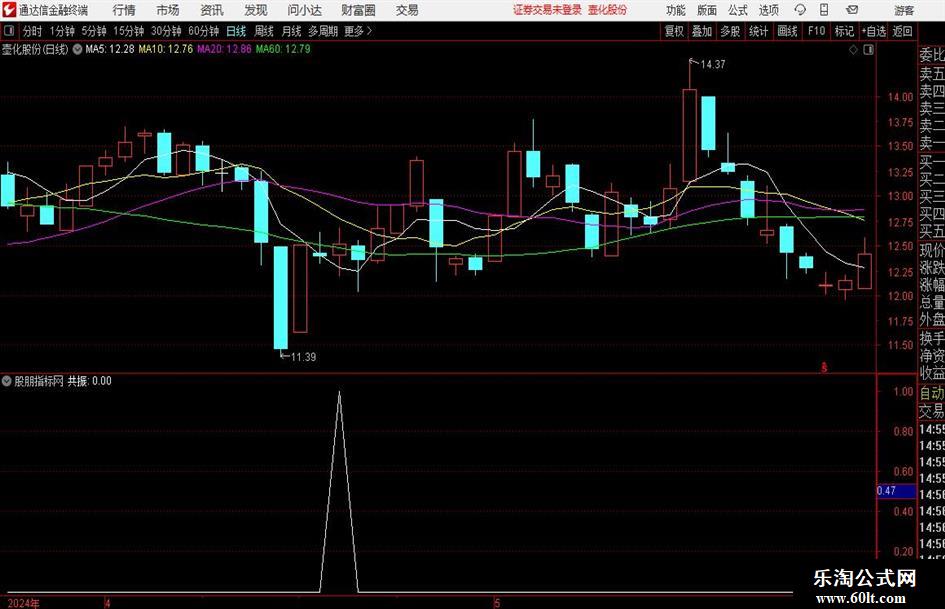Click the MA20: 12.86 value label
The image size is (945, 609).
click(224, 49)
